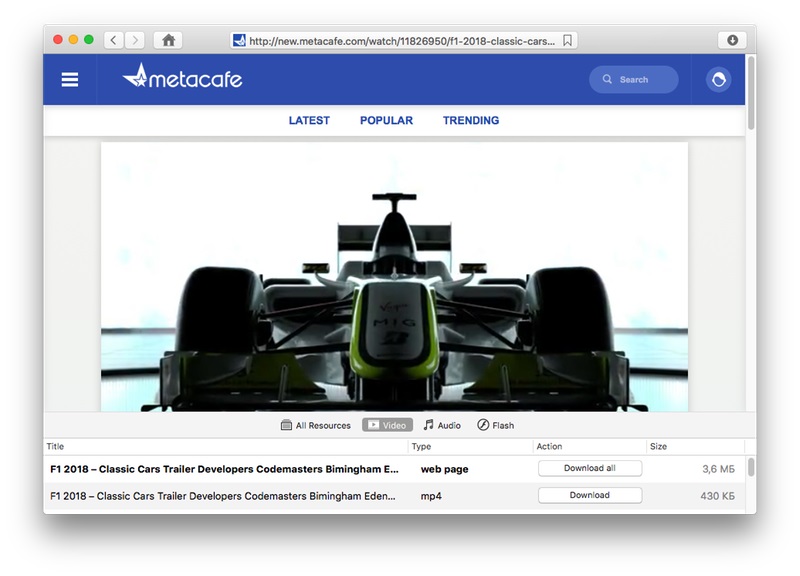This screenshot has height=576, width=800.
Task: Maximize window with green button
Action: coord(89,40)
